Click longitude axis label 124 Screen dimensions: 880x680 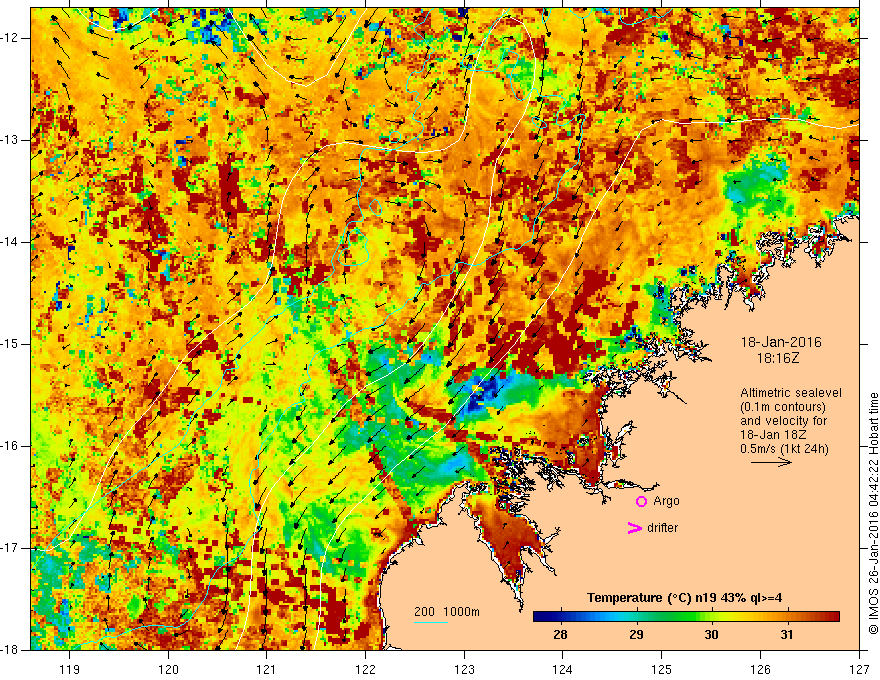coord(563,669)
